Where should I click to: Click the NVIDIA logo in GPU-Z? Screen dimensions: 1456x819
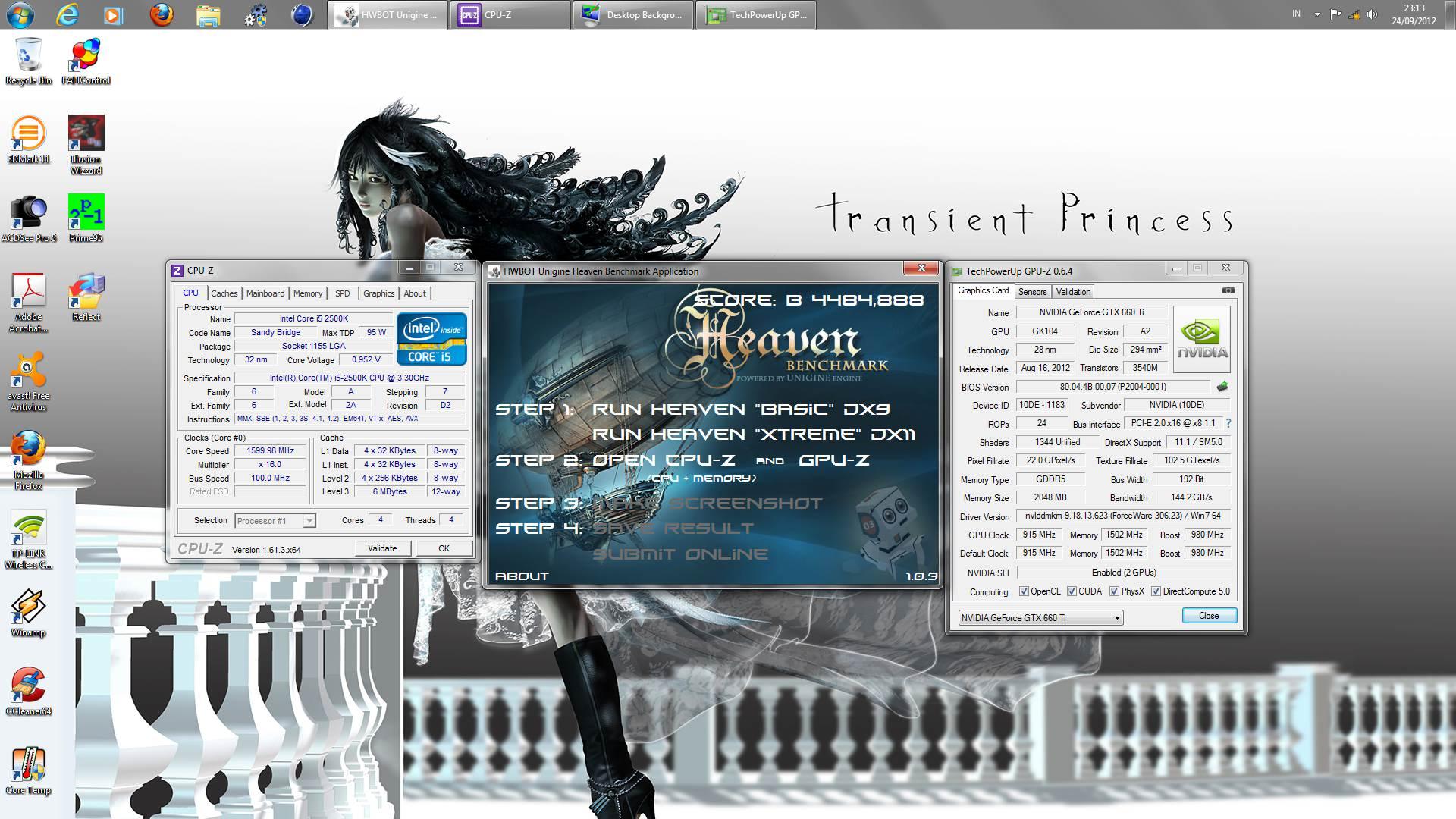point(1202,339)
